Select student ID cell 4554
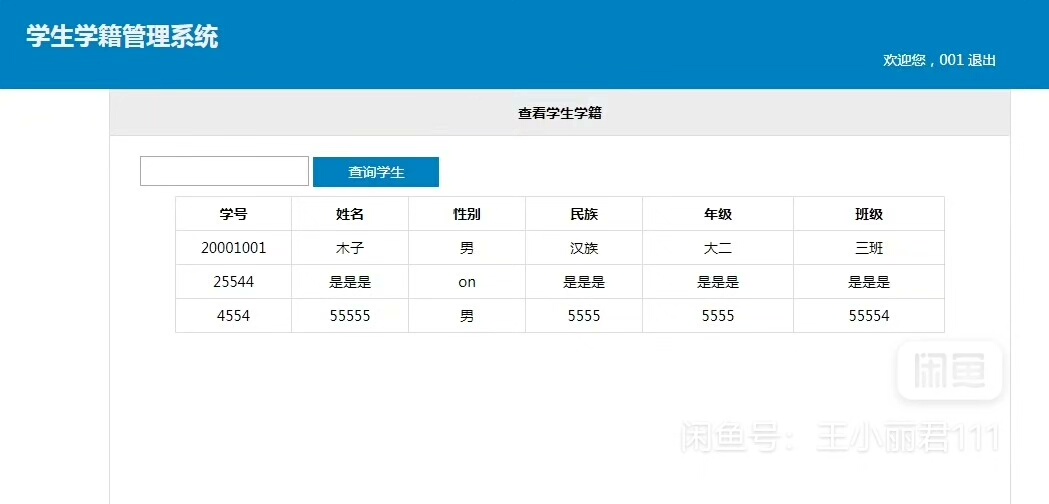 233,316
